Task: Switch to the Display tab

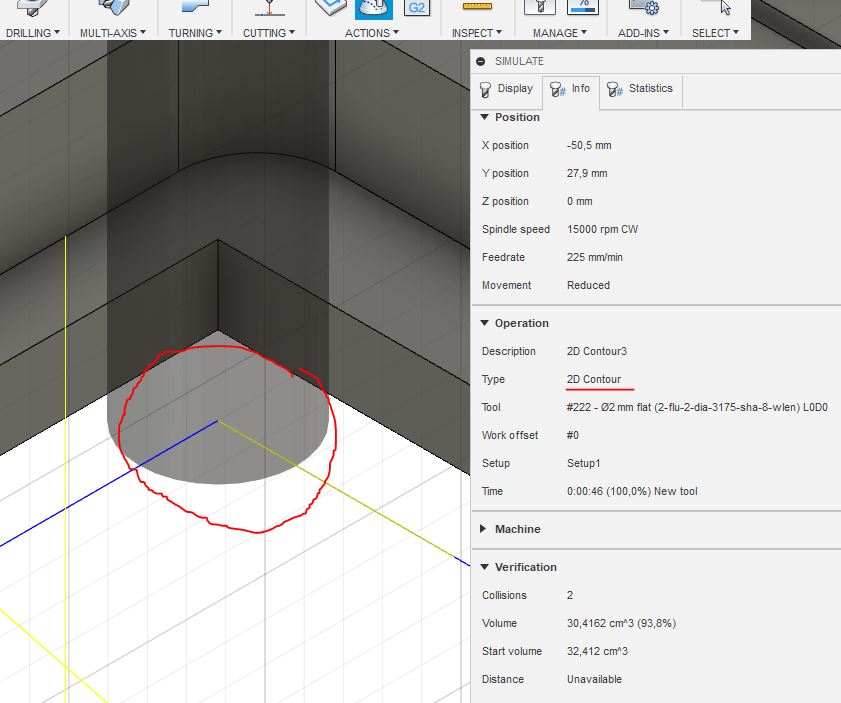Action: click(x=507, y=89)
